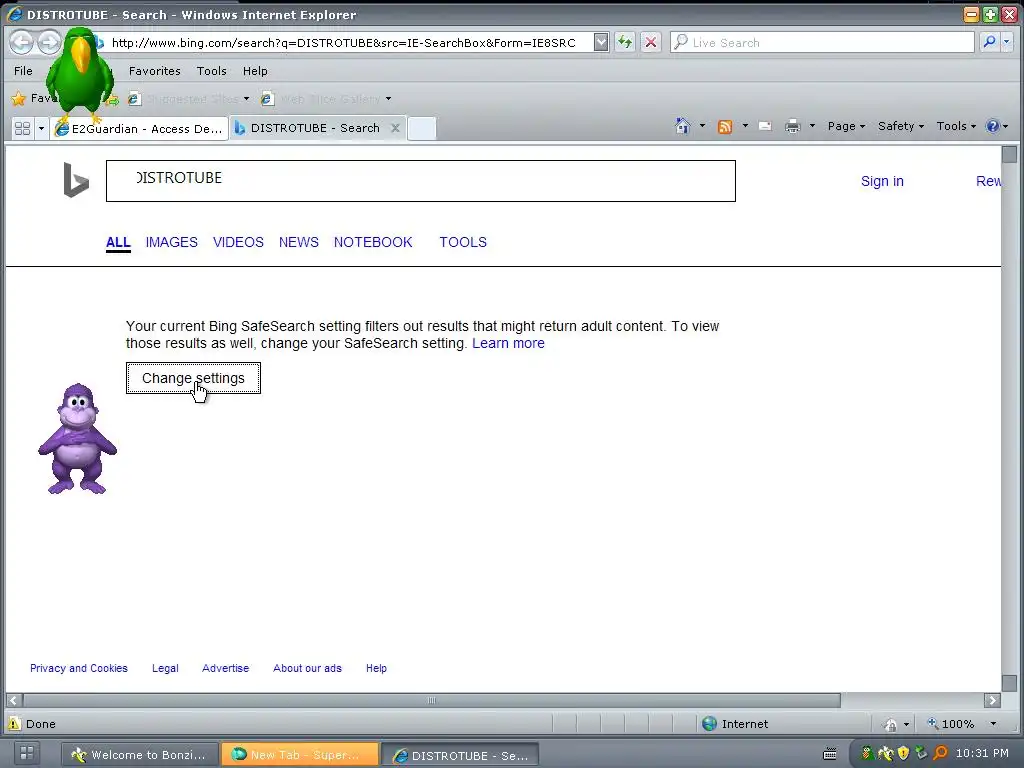1024x768 pixels.
Task: Switch to the Welcome to Bonzi taskbar window
Action: click(139, 754)
